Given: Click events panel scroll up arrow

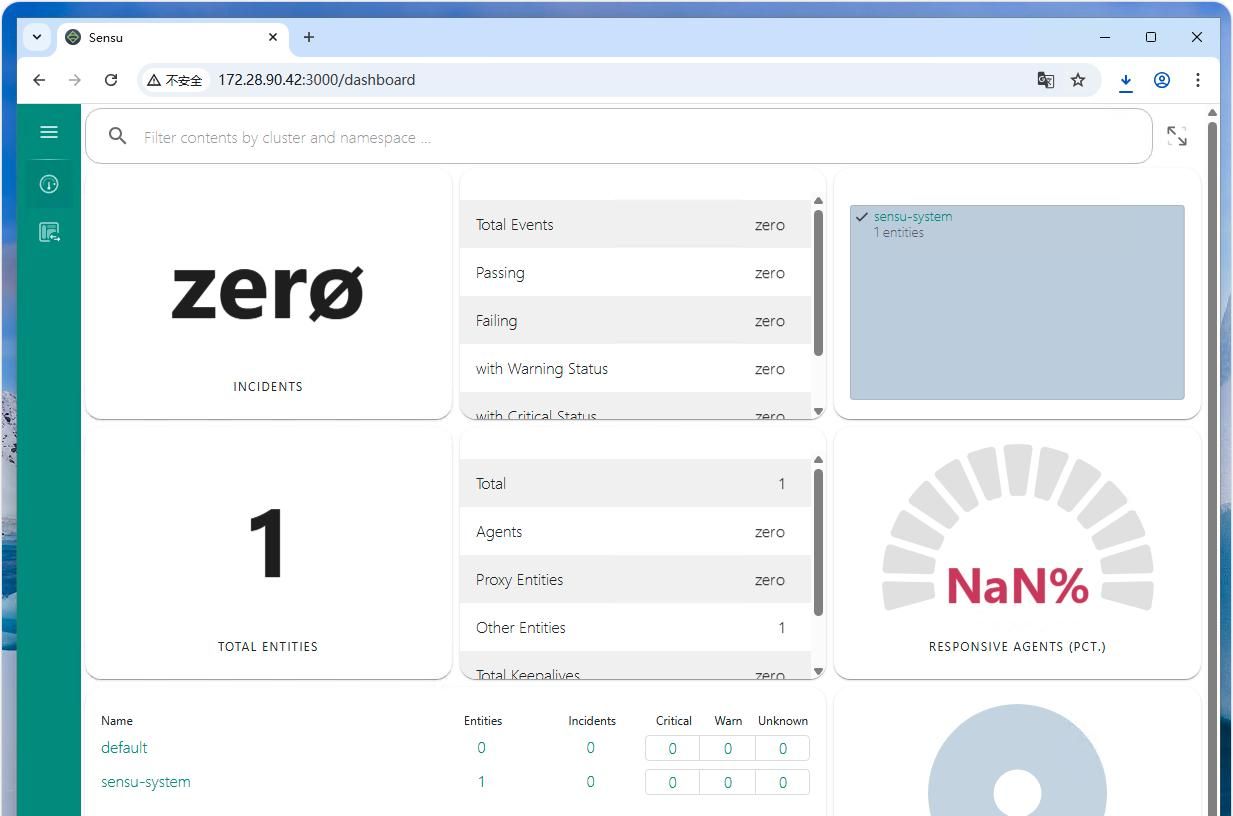Looking at the screenshot, I should pyautogui.click(x=818, y=201).
